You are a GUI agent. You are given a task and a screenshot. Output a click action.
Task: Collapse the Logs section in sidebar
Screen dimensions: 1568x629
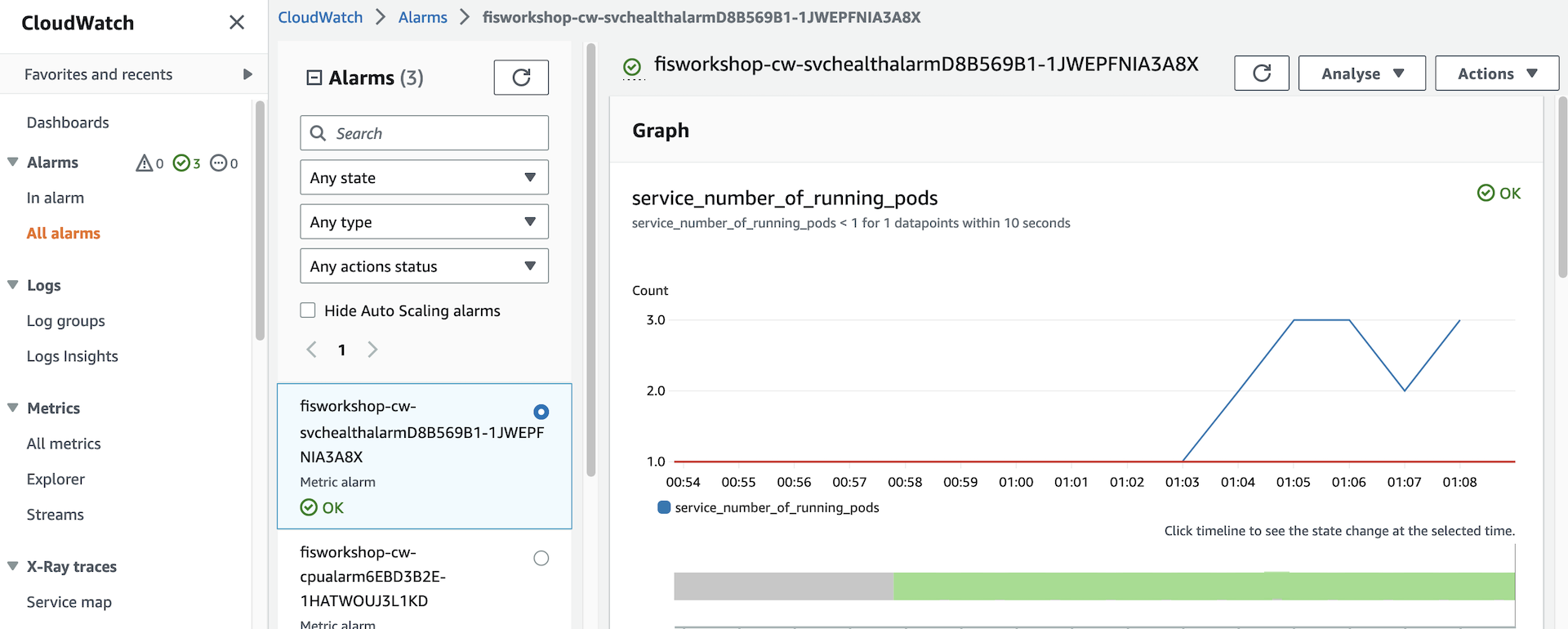click(13, 285)
